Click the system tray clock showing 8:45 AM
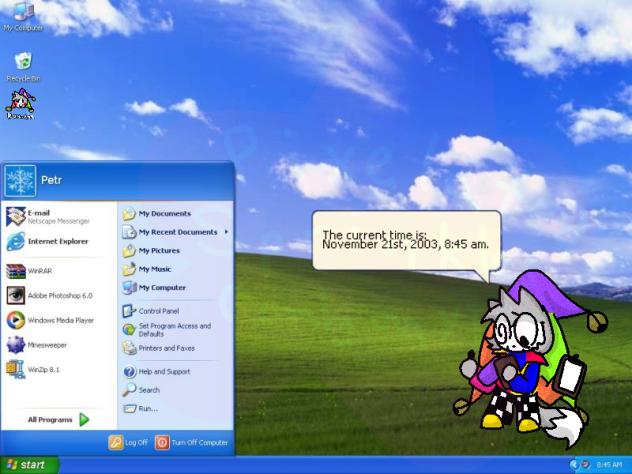 tap(609, 465)
